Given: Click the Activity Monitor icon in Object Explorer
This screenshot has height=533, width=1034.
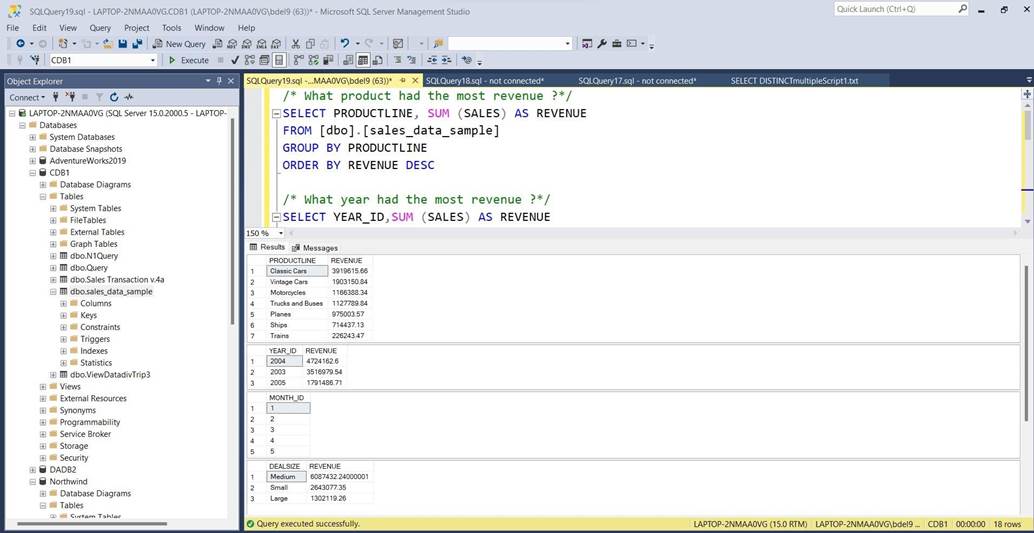Looking at the screenshot, I should coord(129,97).
